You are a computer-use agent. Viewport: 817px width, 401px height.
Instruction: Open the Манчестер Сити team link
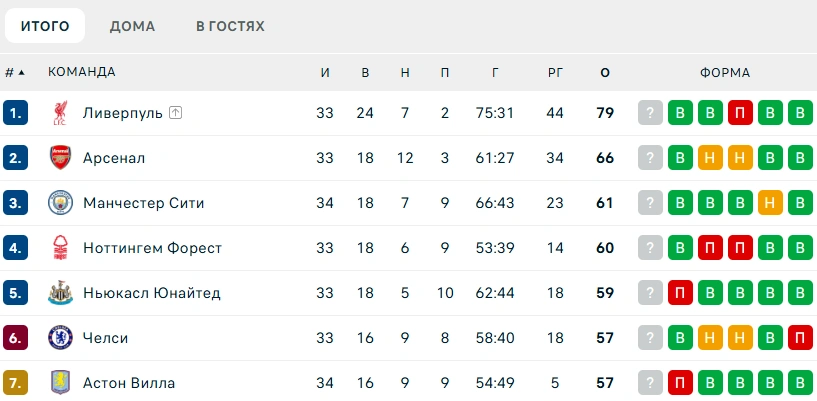coord(144,203)
